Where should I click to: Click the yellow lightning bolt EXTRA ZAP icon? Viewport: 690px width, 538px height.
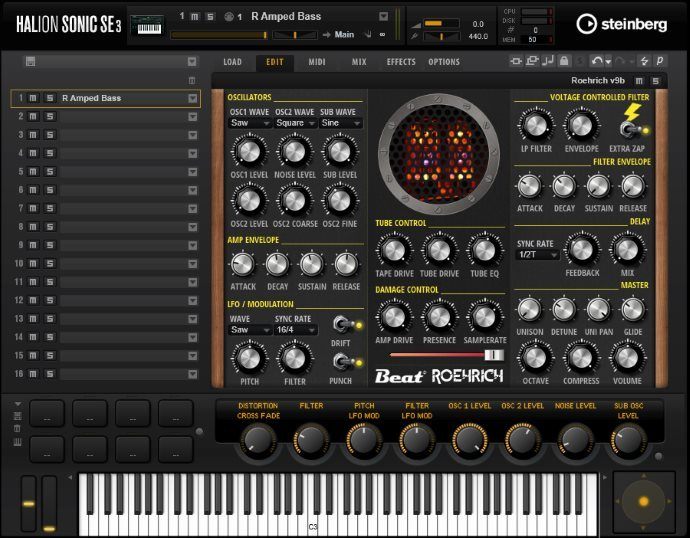click(x=632, y=112)
